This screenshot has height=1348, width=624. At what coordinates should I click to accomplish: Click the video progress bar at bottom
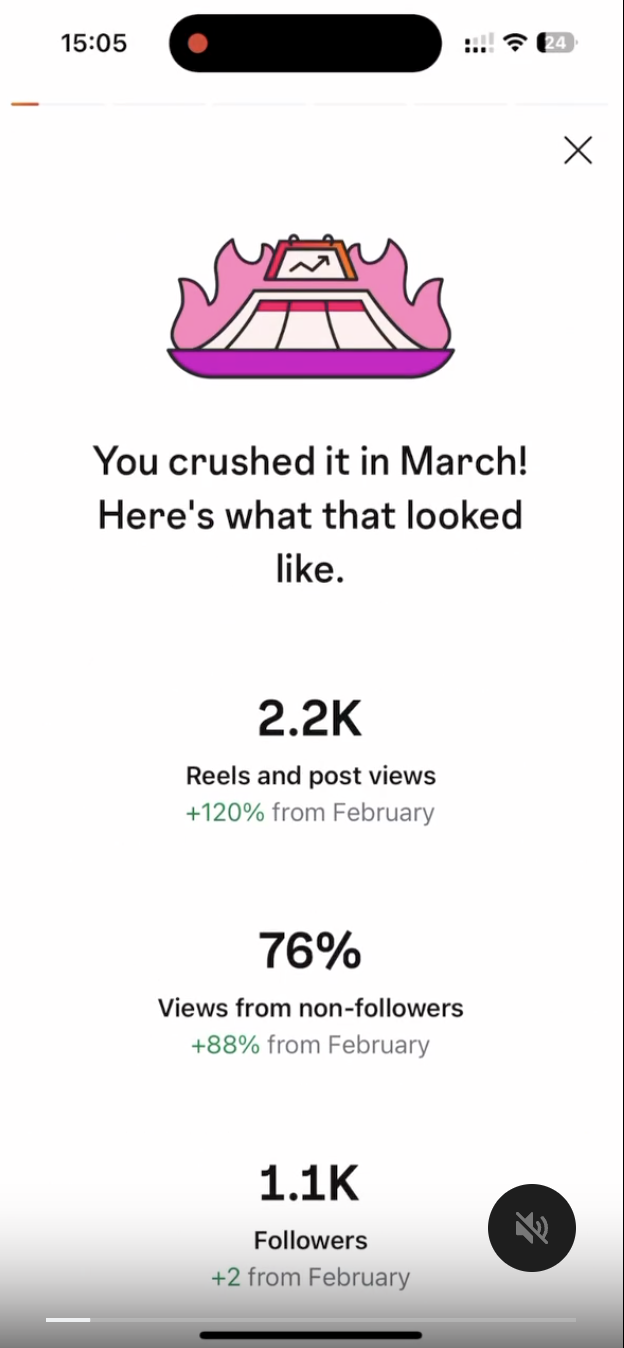(x=310, y=1320)
